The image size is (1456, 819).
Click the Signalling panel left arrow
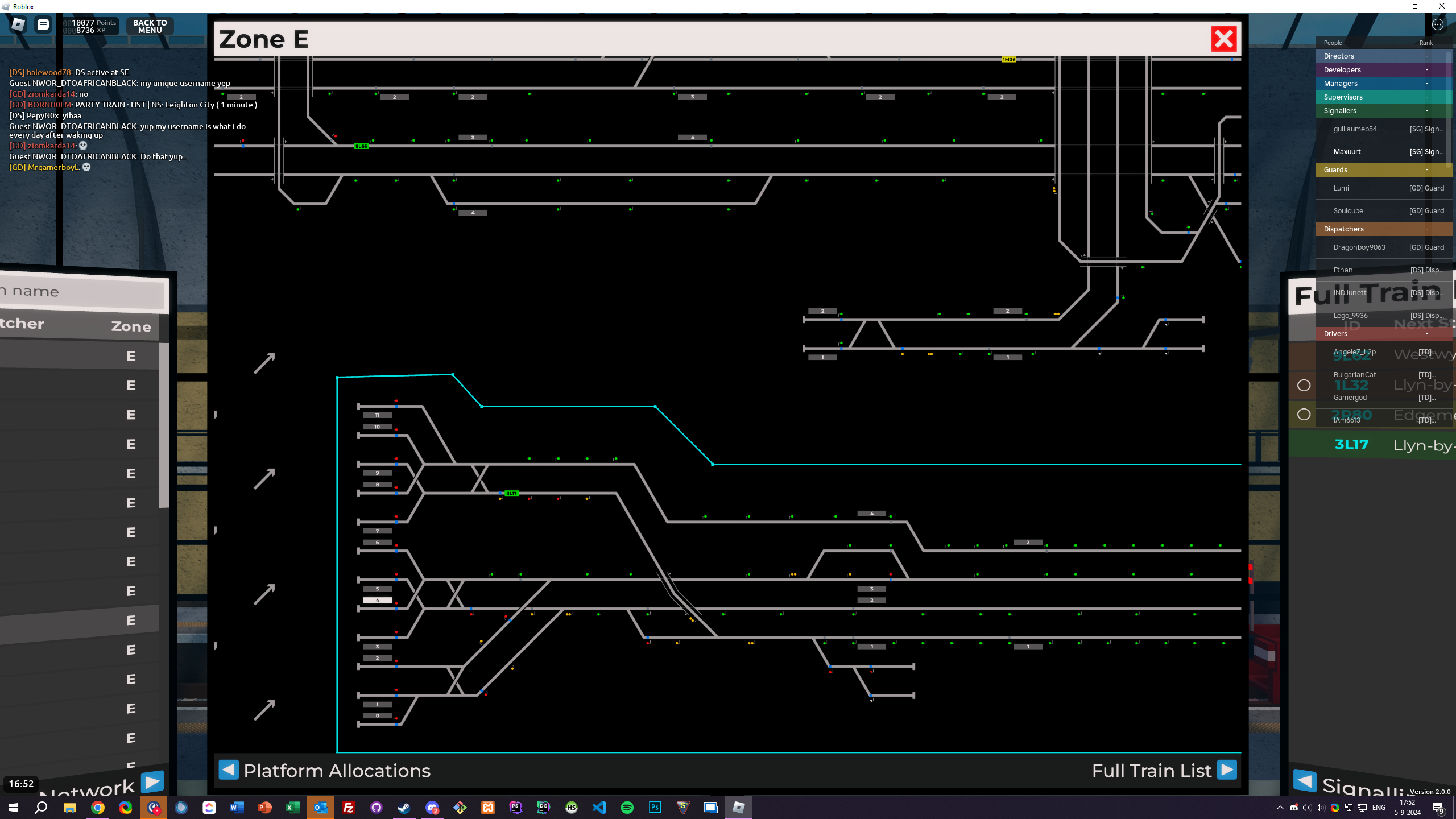[x=1305, y=781]
